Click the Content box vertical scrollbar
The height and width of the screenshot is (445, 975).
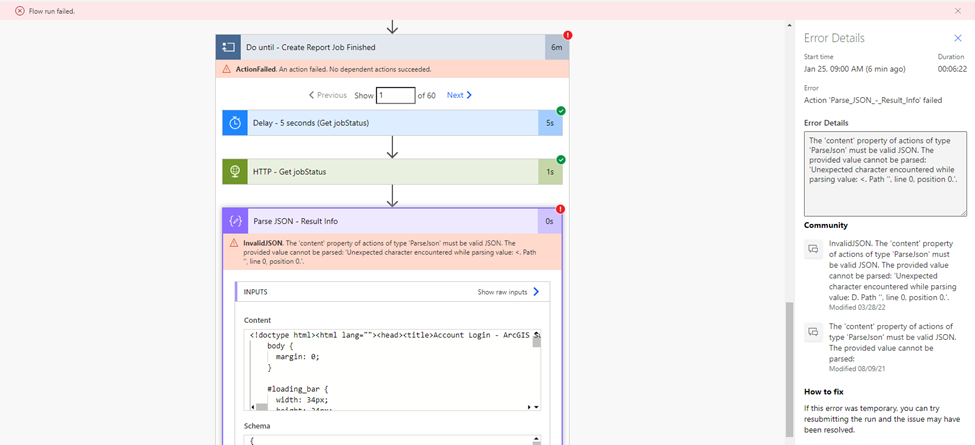pos(537,370)
